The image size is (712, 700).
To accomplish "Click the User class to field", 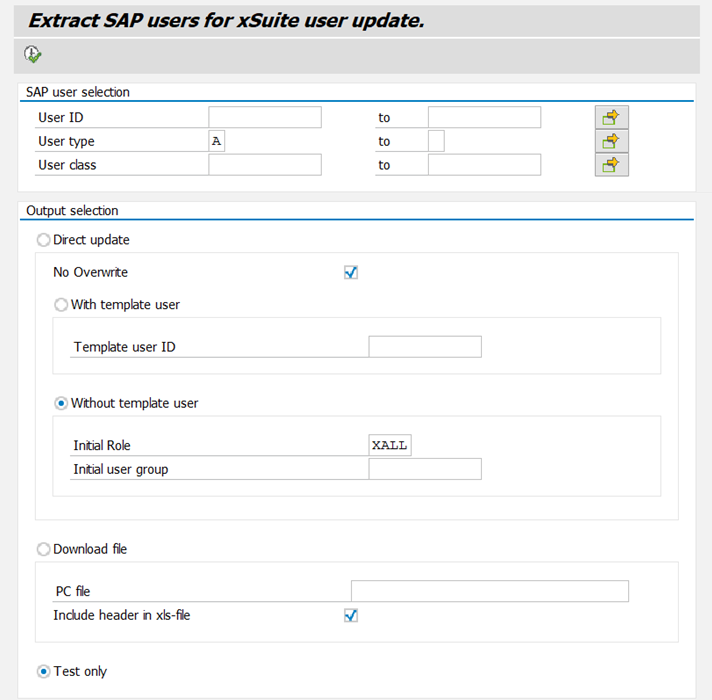I will click(x=485, y=165).
